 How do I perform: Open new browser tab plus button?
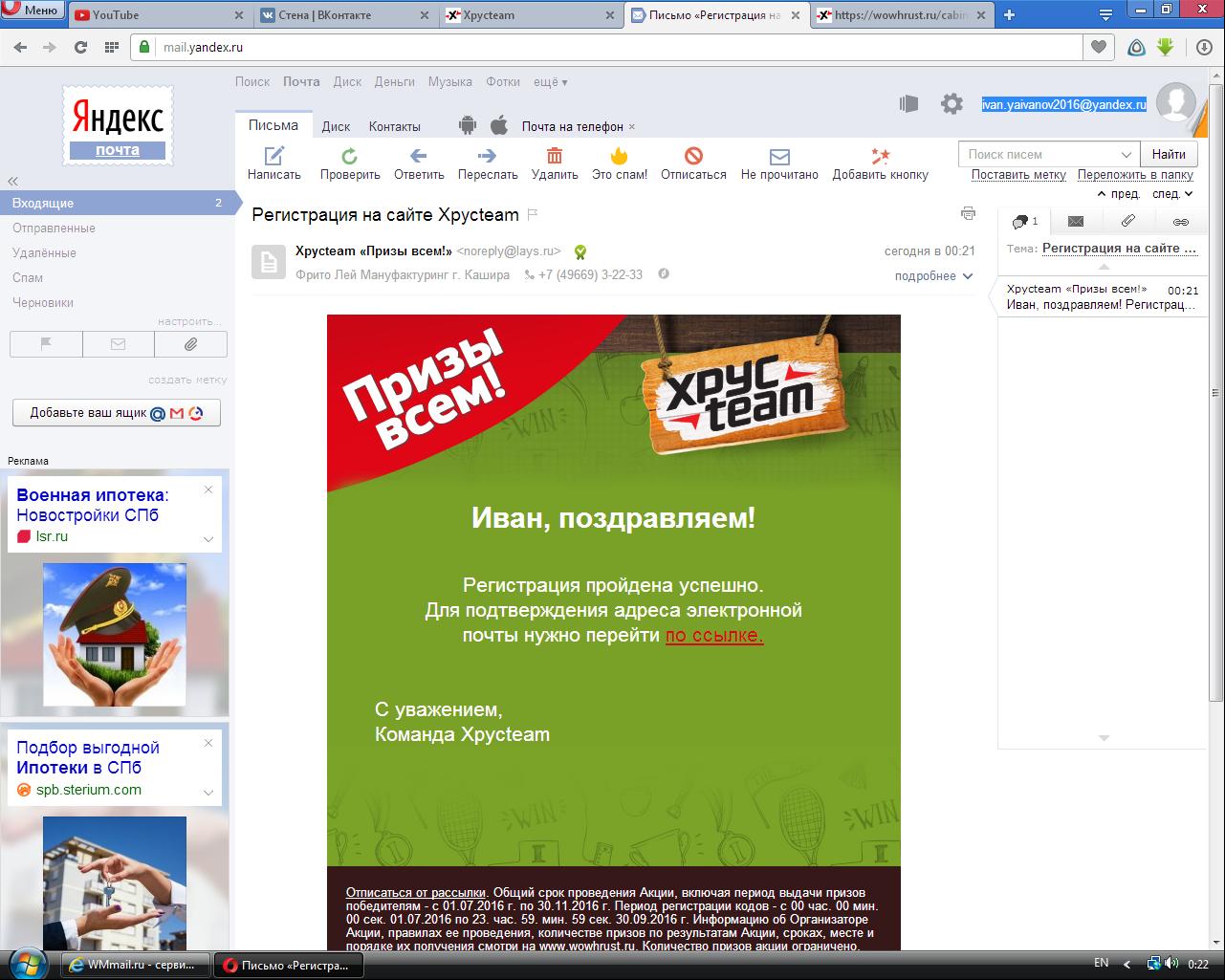tap(1009, 14)
